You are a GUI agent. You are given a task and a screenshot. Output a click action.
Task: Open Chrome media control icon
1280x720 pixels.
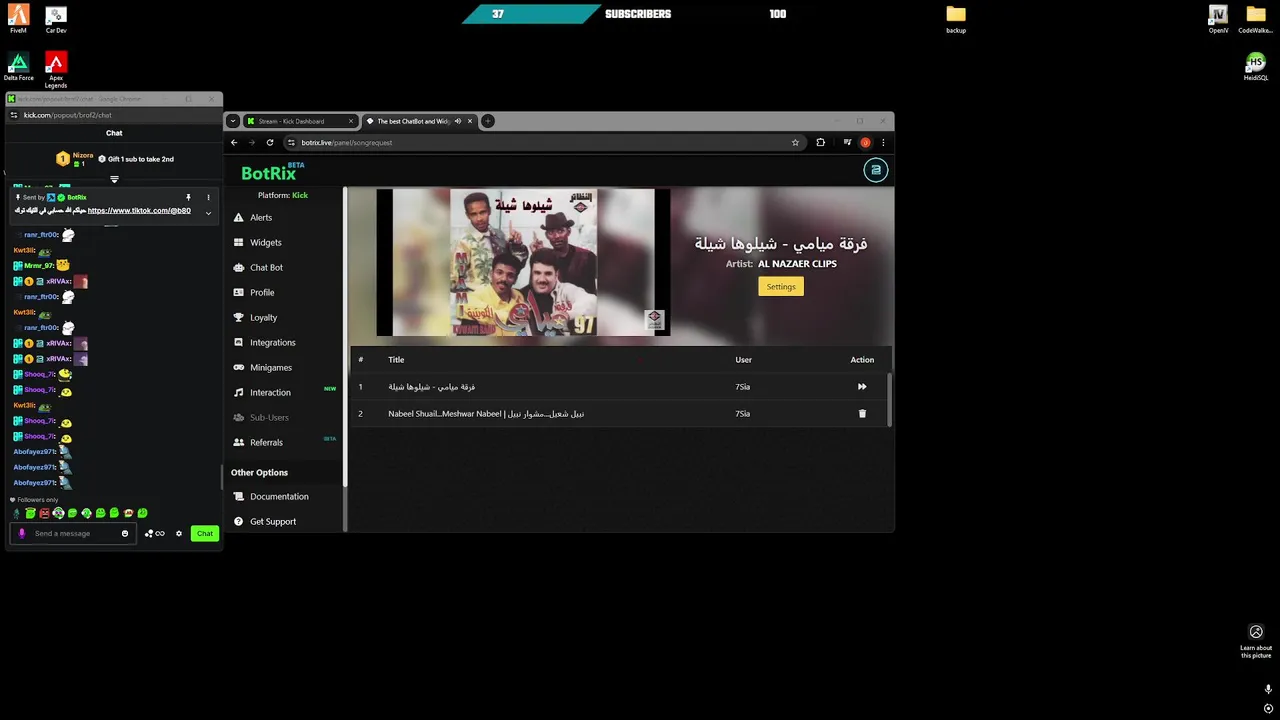point(846,142)
